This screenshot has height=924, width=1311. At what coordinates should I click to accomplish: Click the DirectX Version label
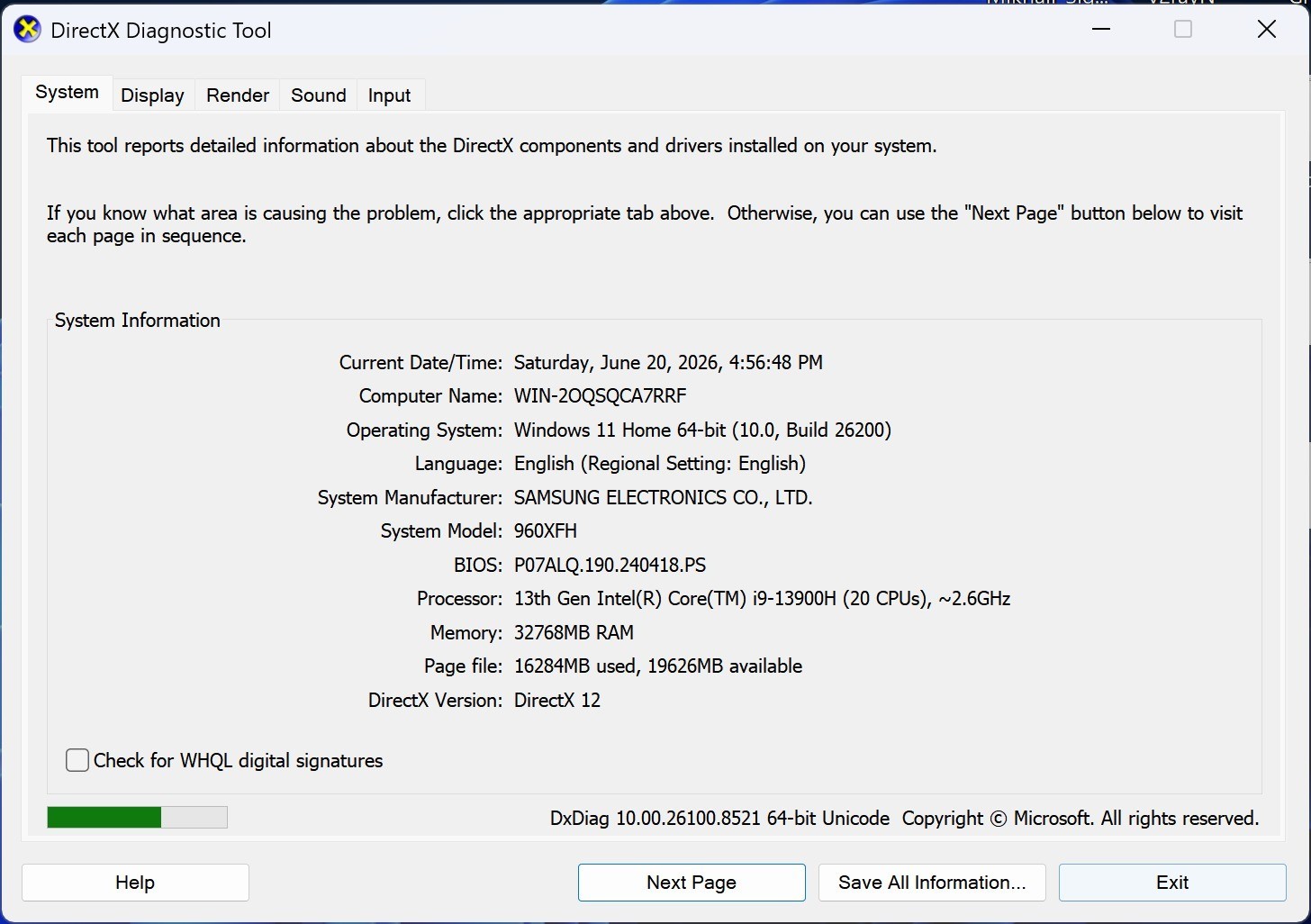click(x=435, y=701)
